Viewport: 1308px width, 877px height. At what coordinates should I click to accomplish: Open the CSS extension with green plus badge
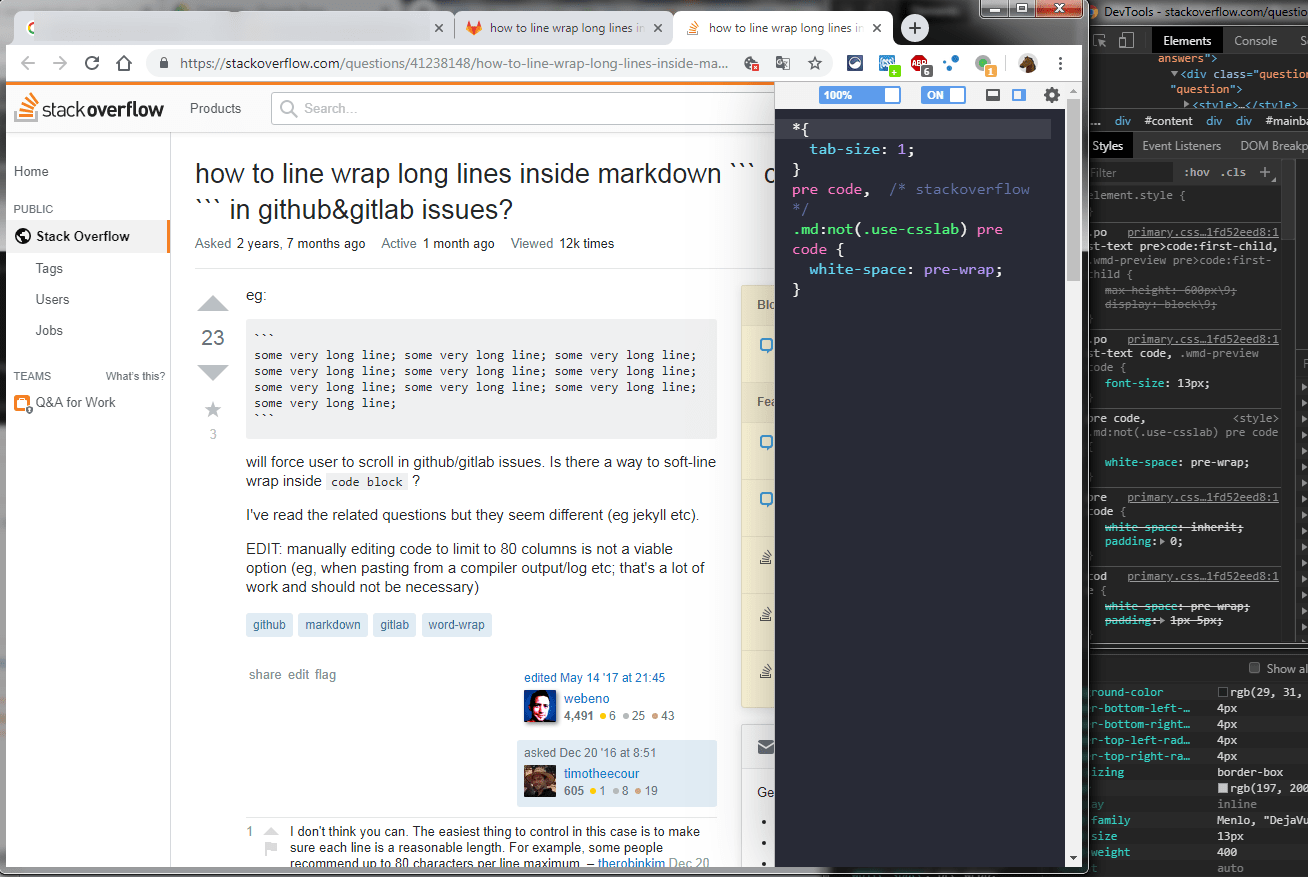point(888,64)
